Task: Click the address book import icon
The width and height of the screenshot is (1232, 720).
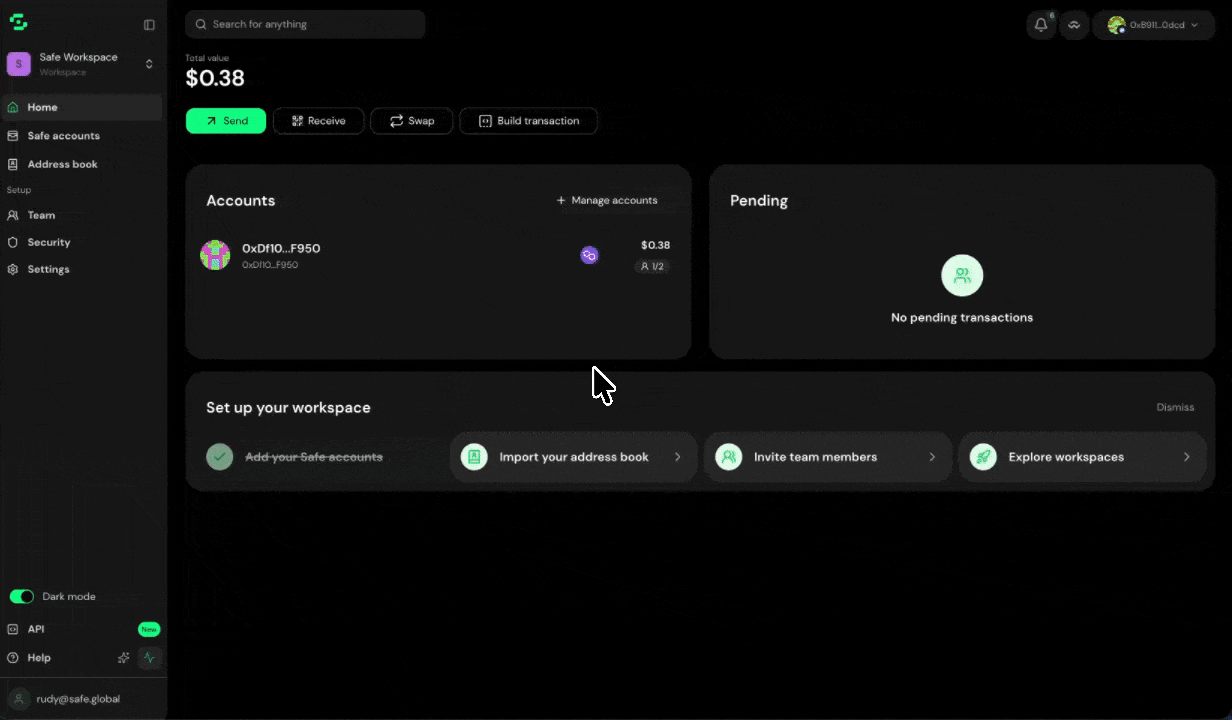Action: [x=474, y=457]
